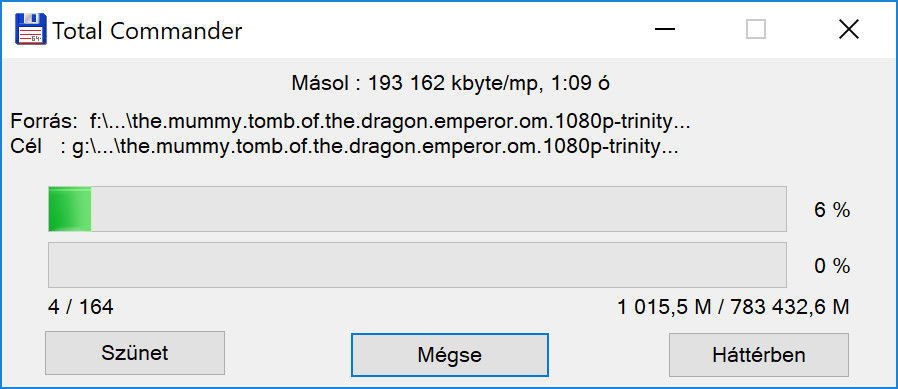Click the lower overall progress bar

point(417,265)
